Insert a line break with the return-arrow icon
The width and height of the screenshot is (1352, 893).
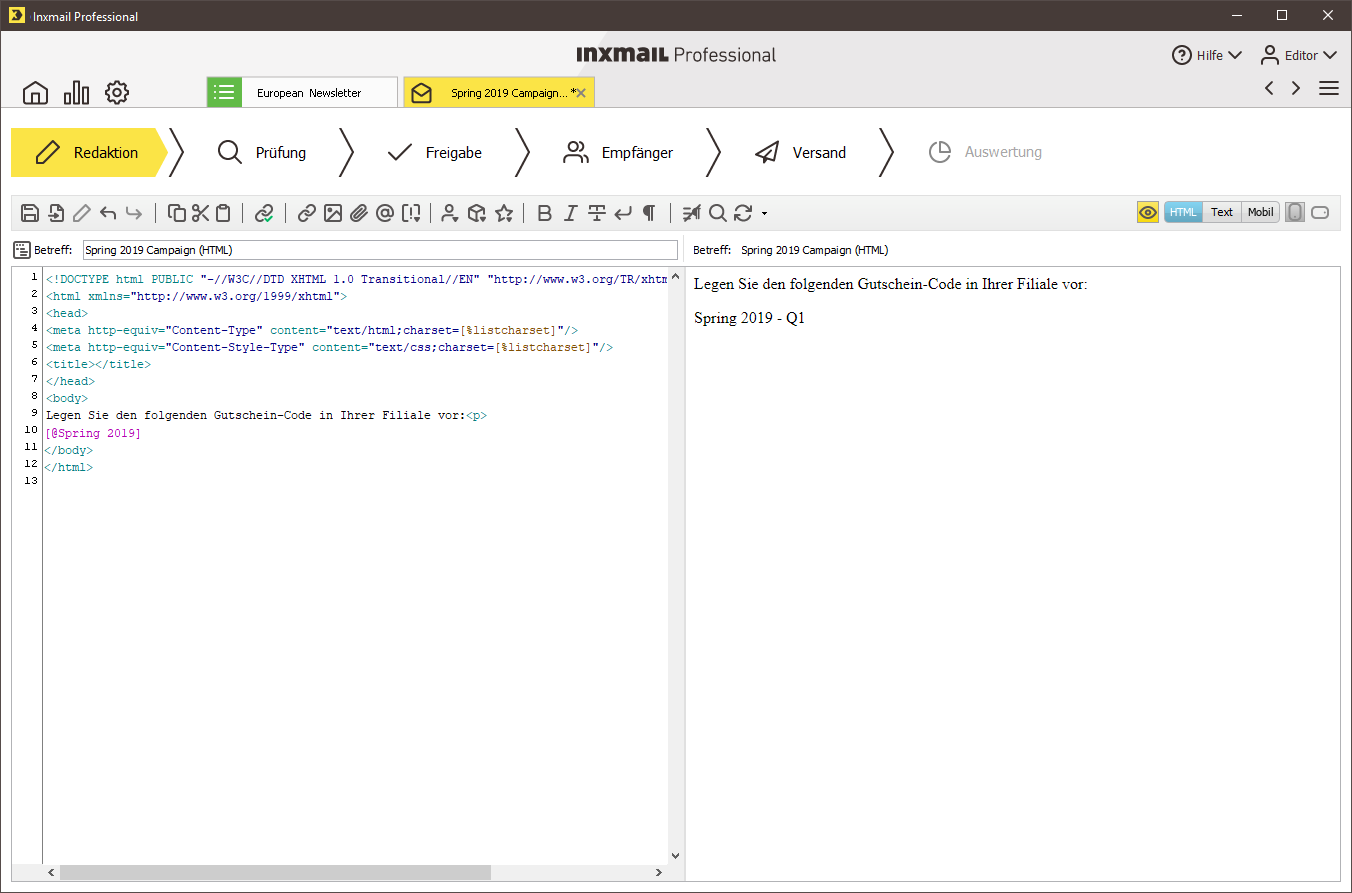pyautogui.click(x=622, y=213)
